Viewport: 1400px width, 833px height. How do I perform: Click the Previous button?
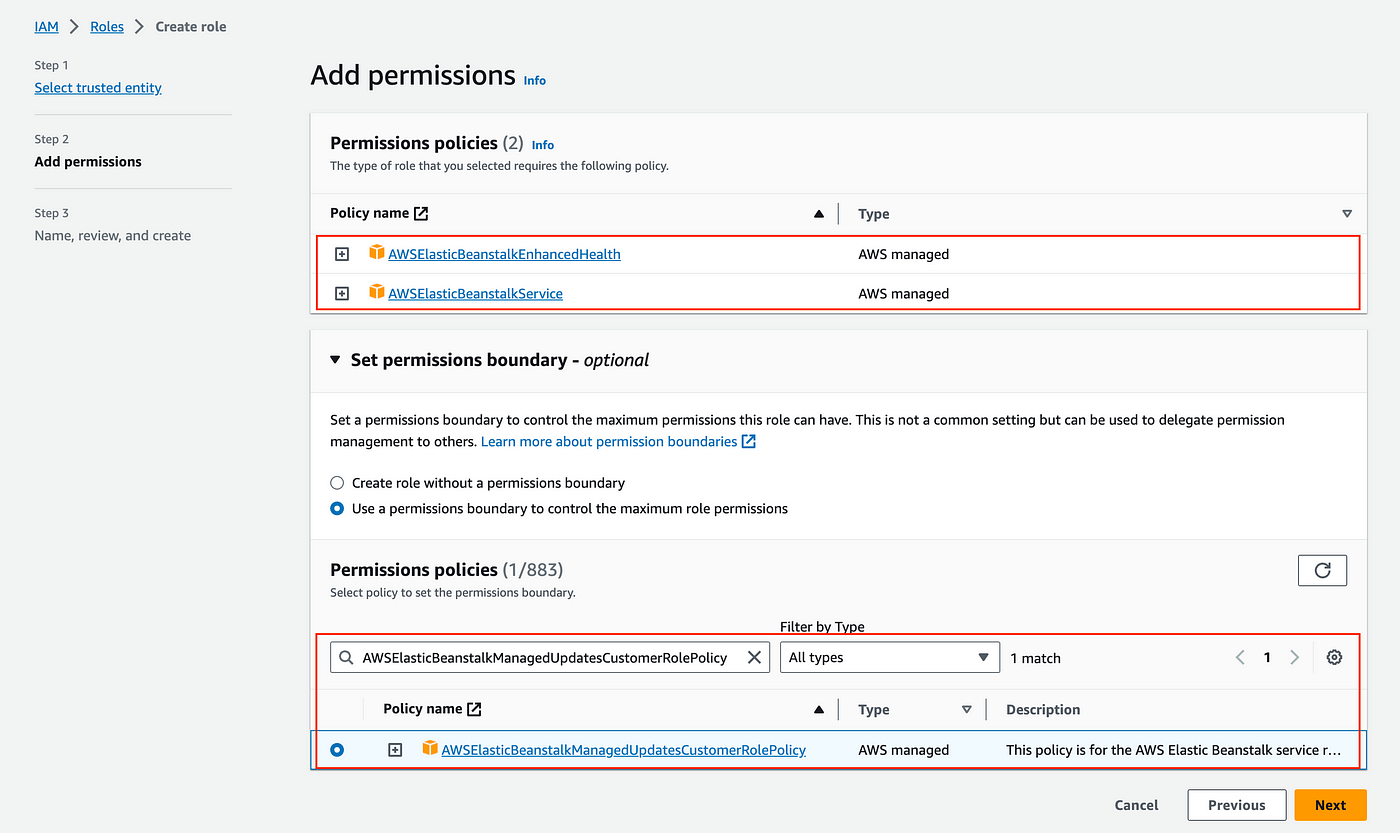1237,805
